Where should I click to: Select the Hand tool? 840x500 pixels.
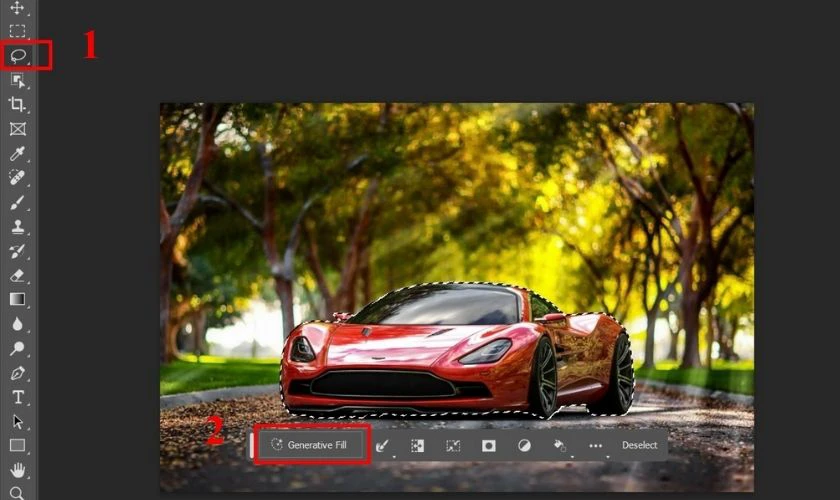(x=17, y=470)
